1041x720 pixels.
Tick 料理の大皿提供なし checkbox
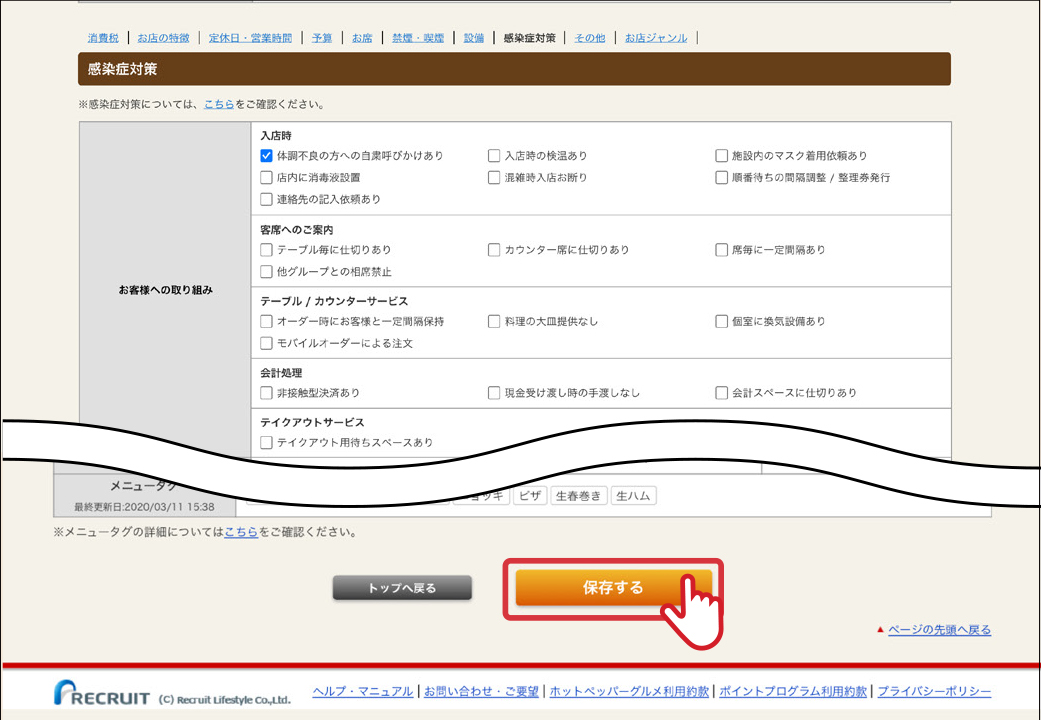click(494, 321)
